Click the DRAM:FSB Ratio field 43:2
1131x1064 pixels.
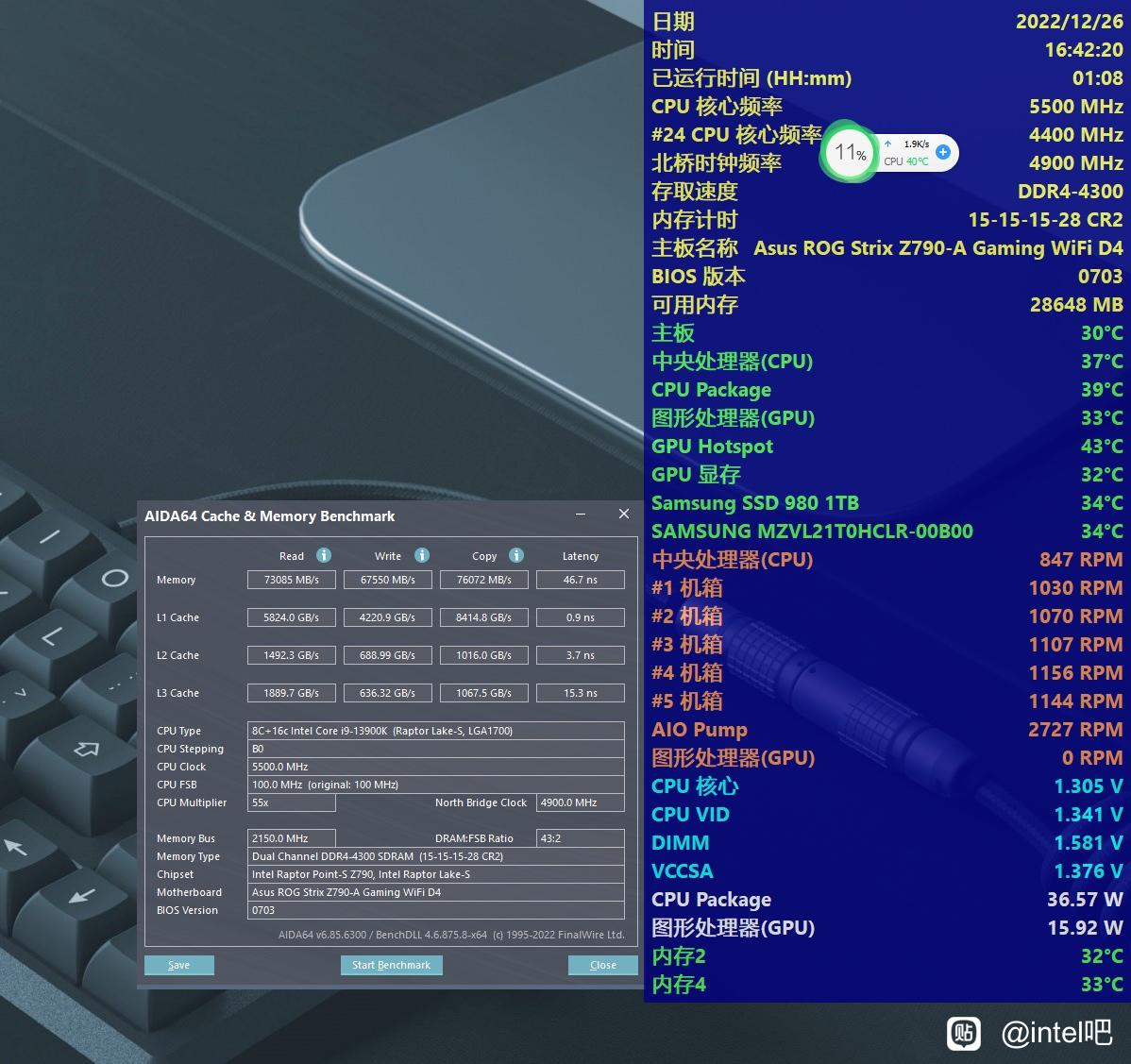(x=581, y=838)
